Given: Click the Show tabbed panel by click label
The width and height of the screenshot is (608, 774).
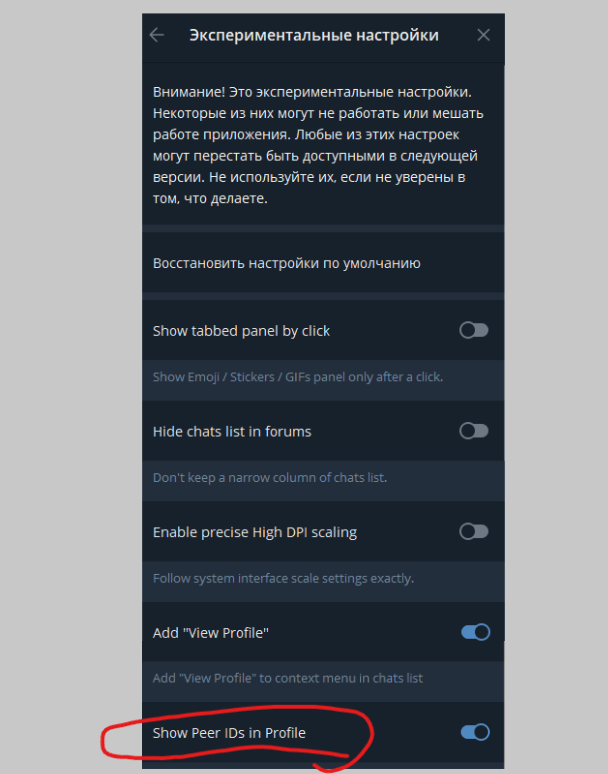Looking at the screenshot, I should (241, 331).
